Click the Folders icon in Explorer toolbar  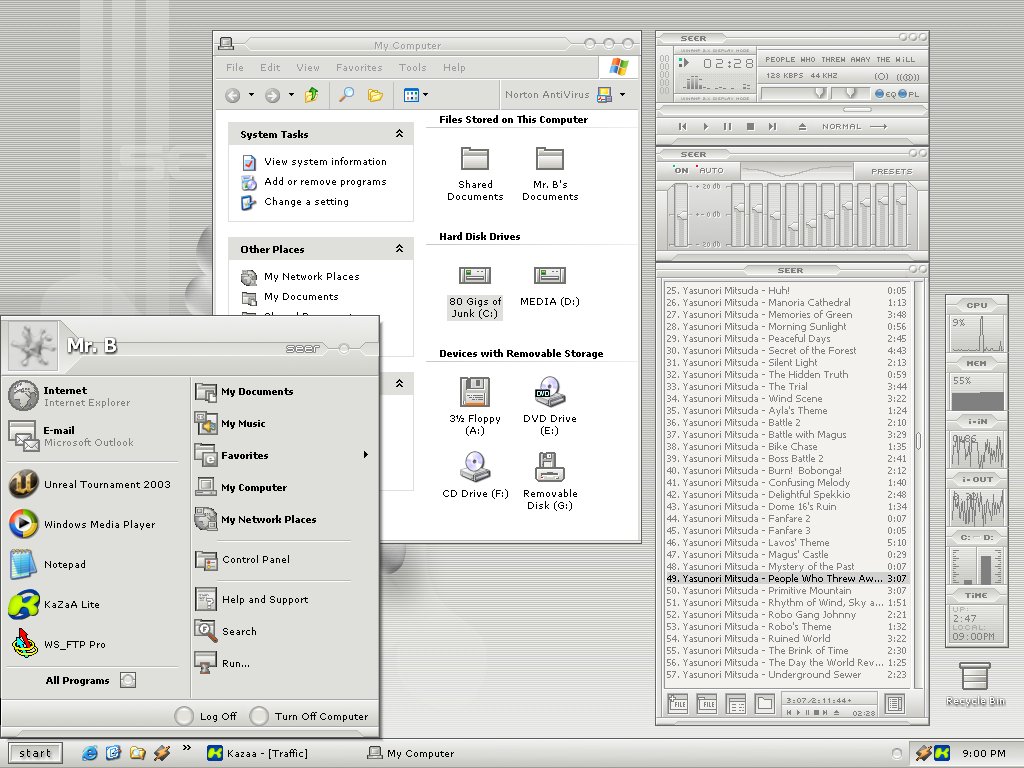(x=375, y=95)
